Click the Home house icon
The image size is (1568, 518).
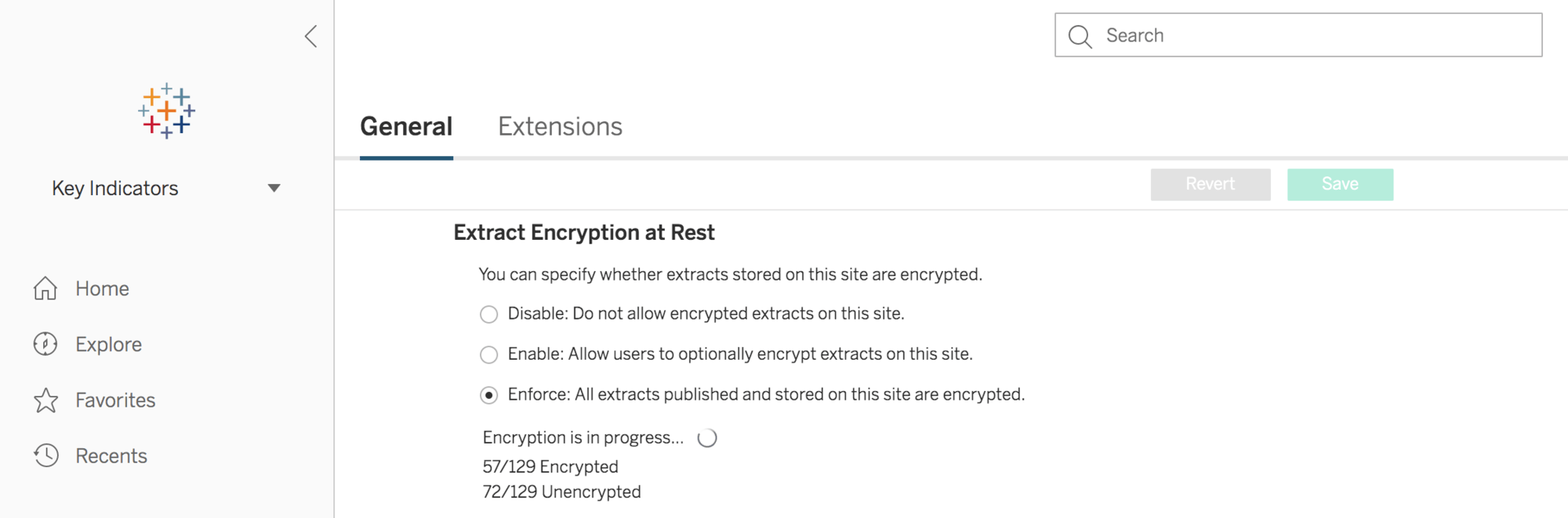[x=45, y=288]
